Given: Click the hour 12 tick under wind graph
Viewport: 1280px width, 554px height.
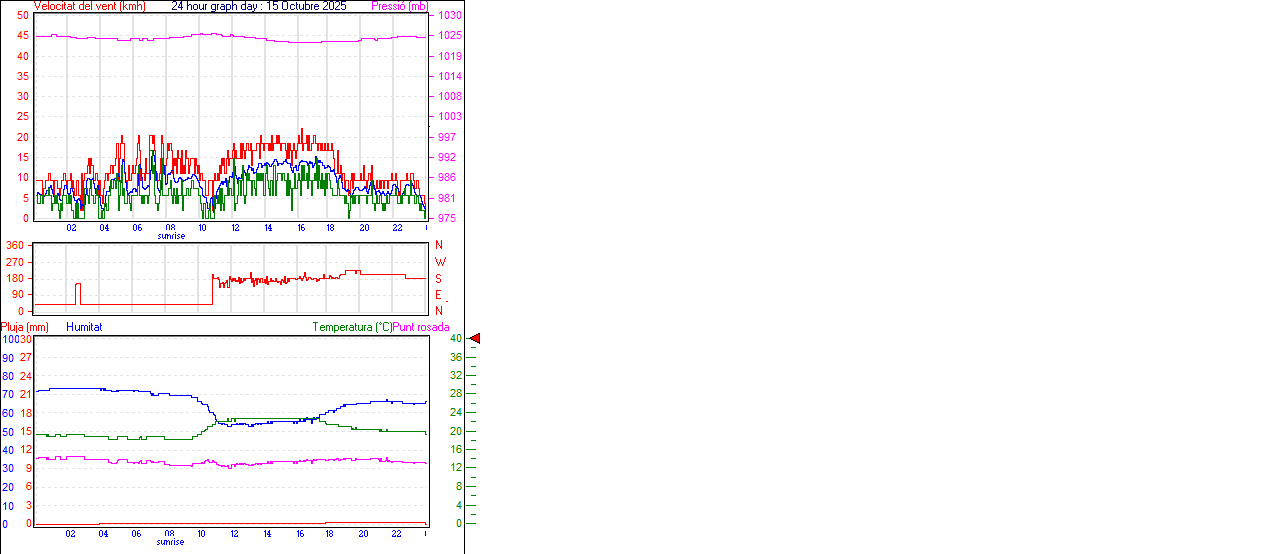Looking at the screenshot, I should click(235, 228).
